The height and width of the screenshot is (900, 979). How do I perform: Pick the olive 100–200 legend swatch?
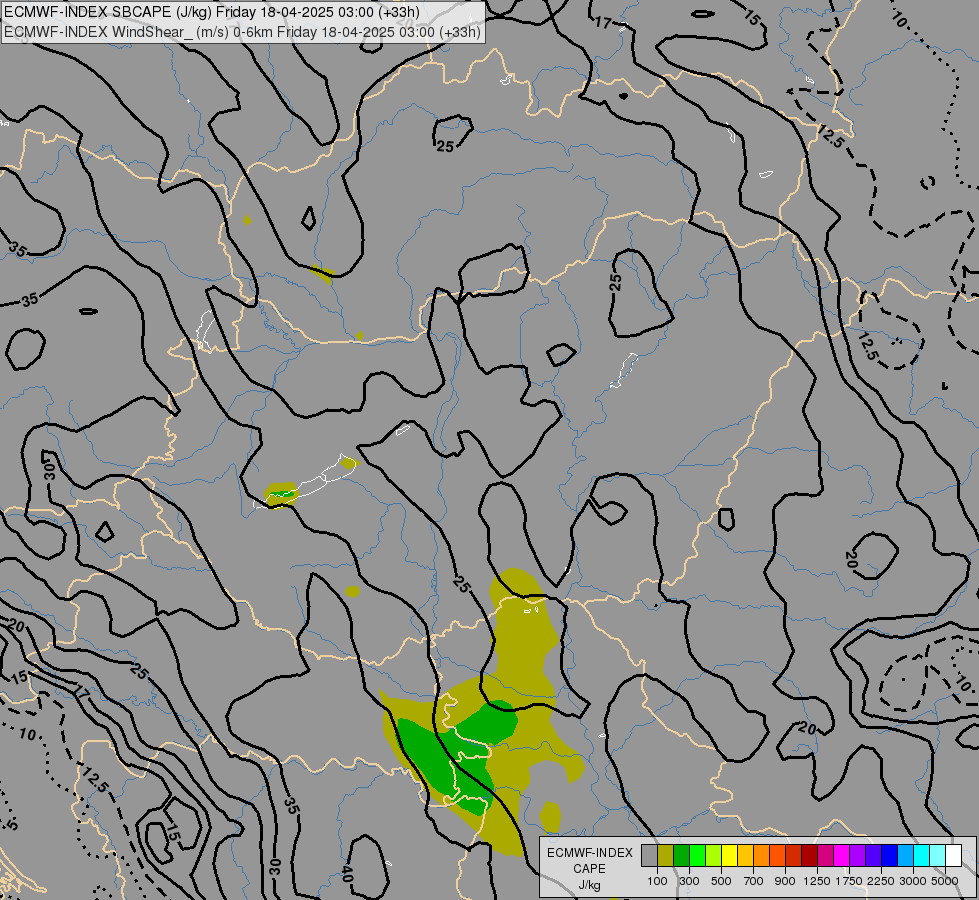[x=666, y=855]
